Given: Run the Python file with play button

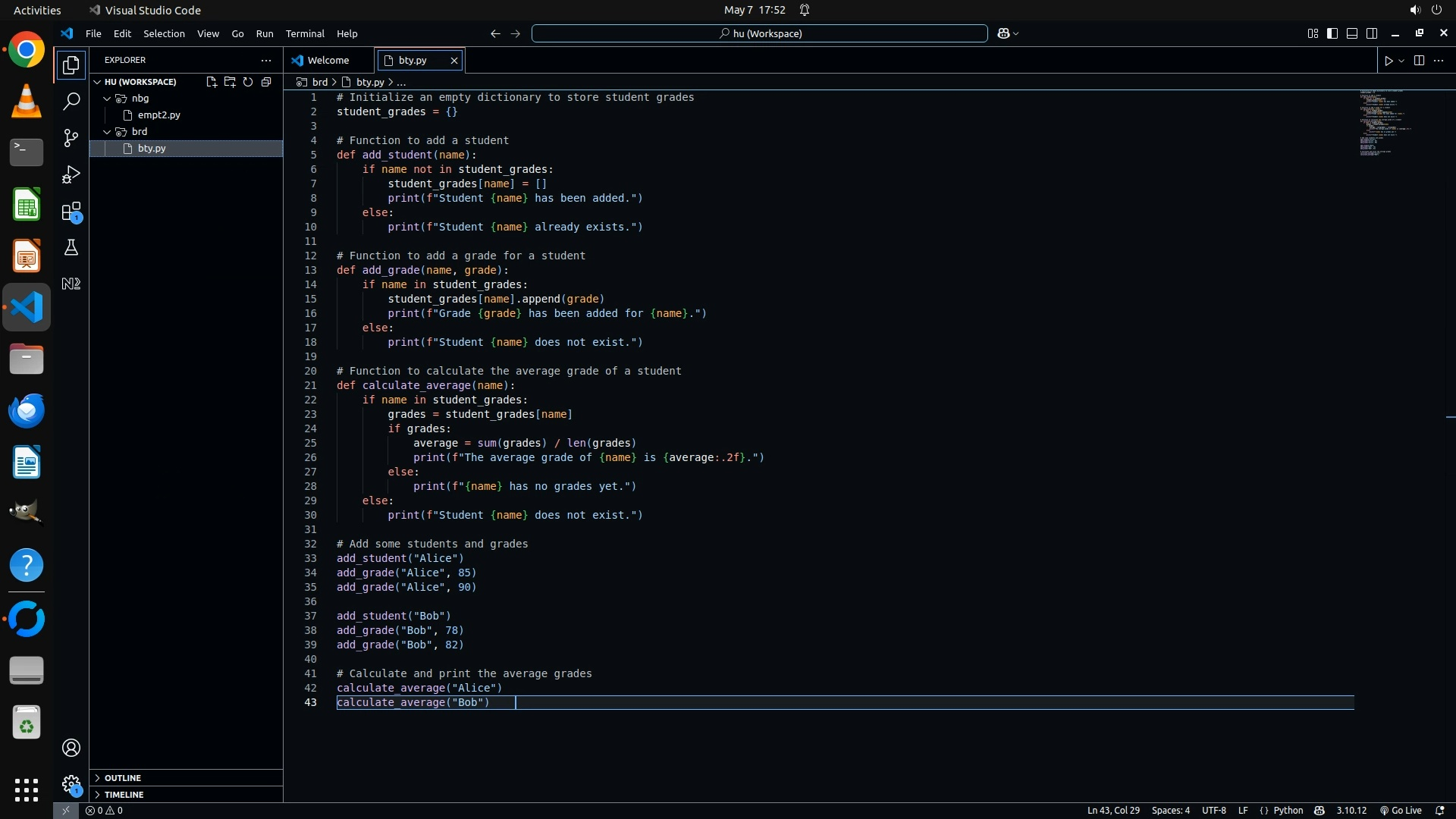Looking at the screenshot, I should (x=1389, y=61).
